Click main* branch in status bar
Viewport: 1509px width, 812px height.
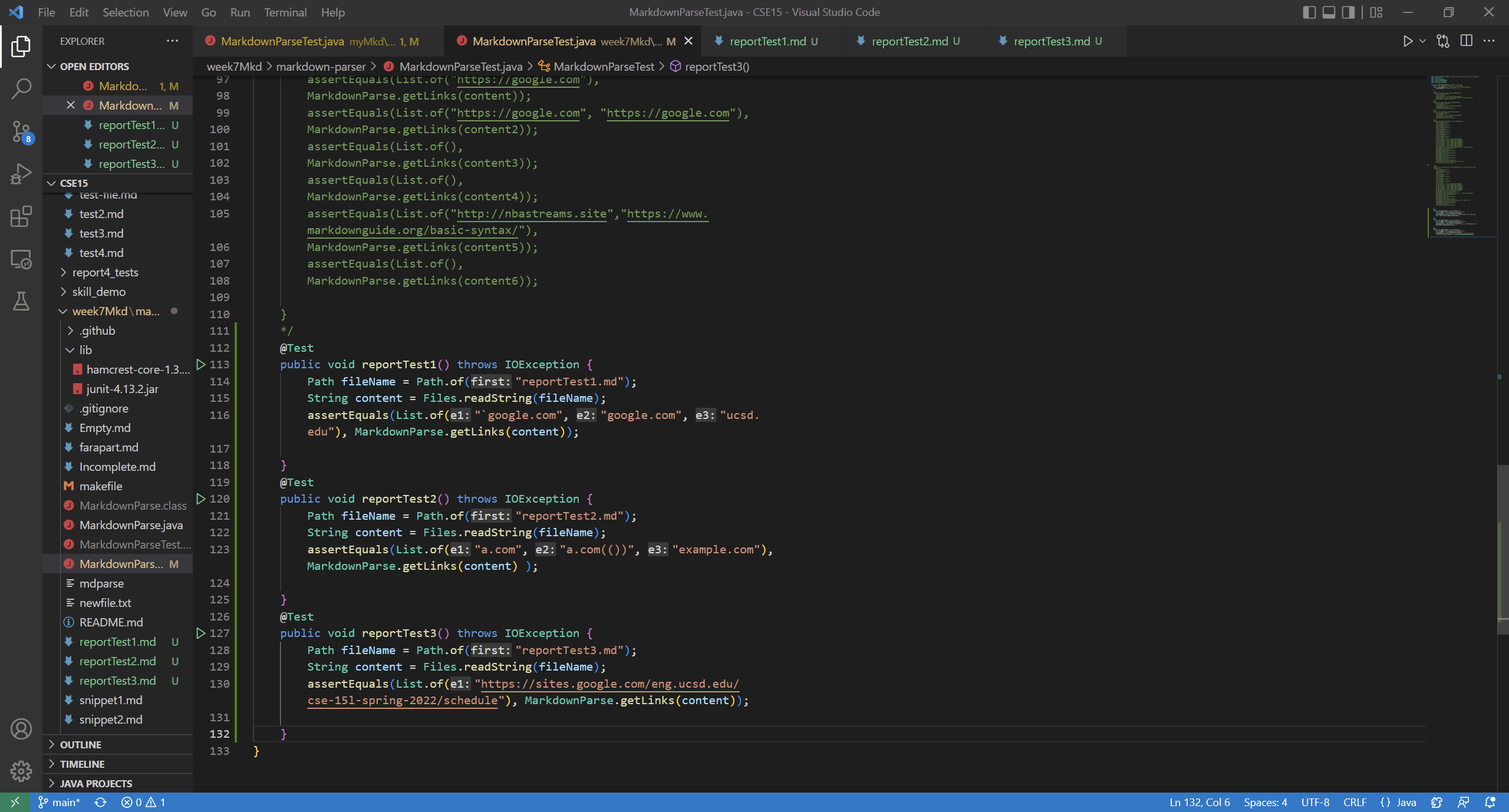[x=60, y=802]
